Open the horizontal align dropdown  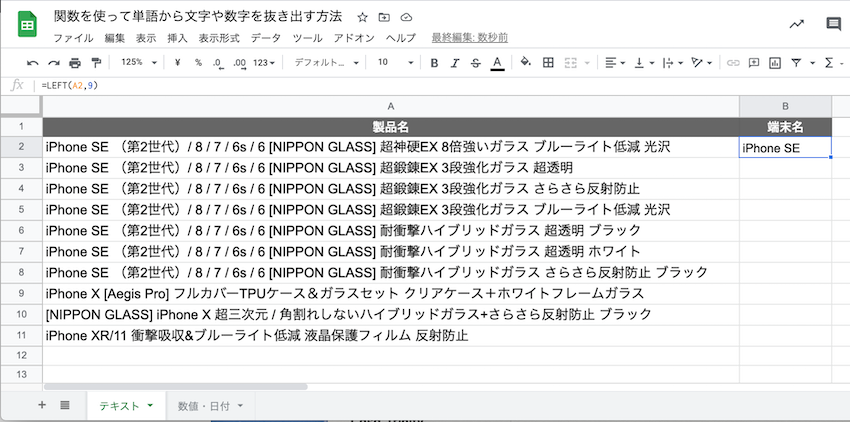[614, 62]
